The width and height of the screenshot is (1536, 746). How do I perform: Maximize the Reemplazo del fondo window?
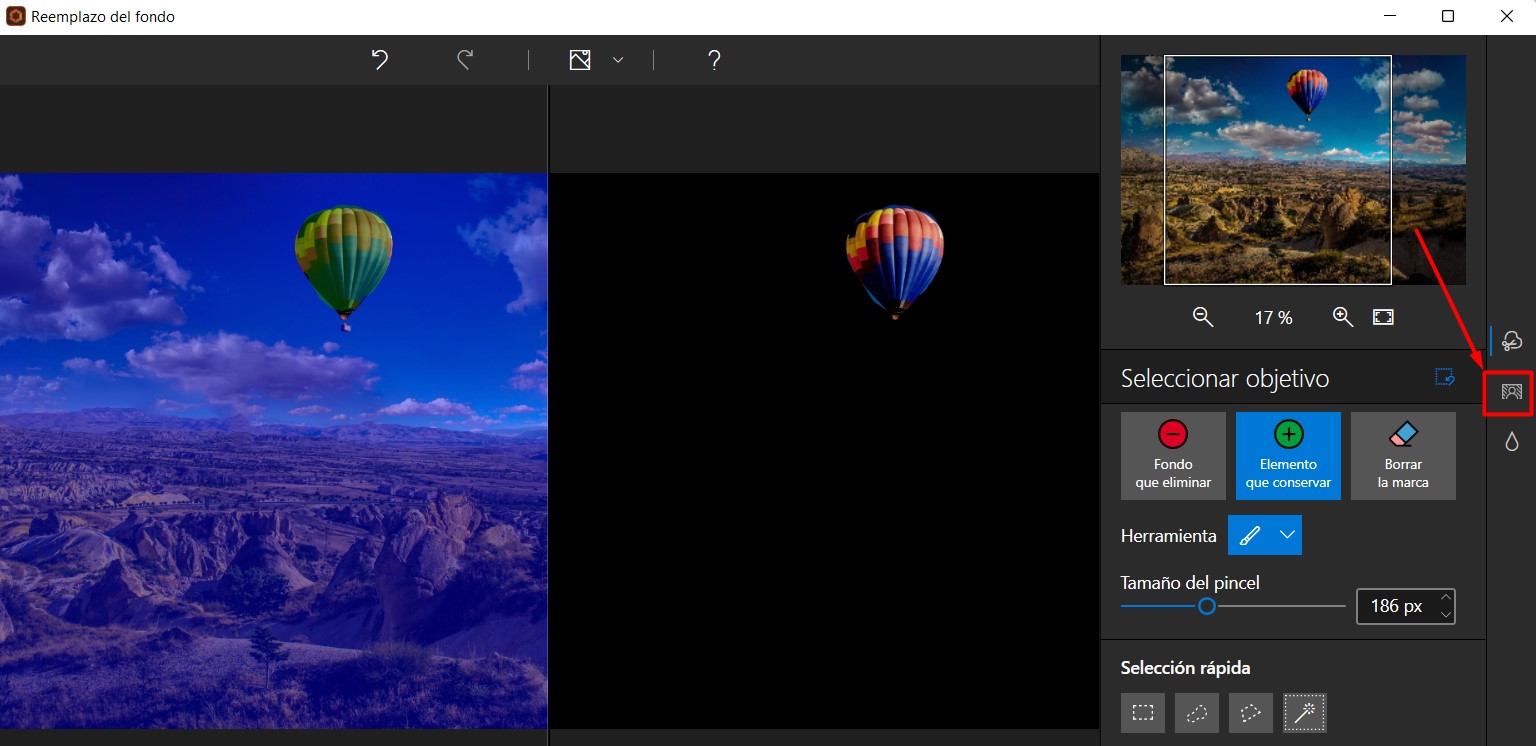1448,16
